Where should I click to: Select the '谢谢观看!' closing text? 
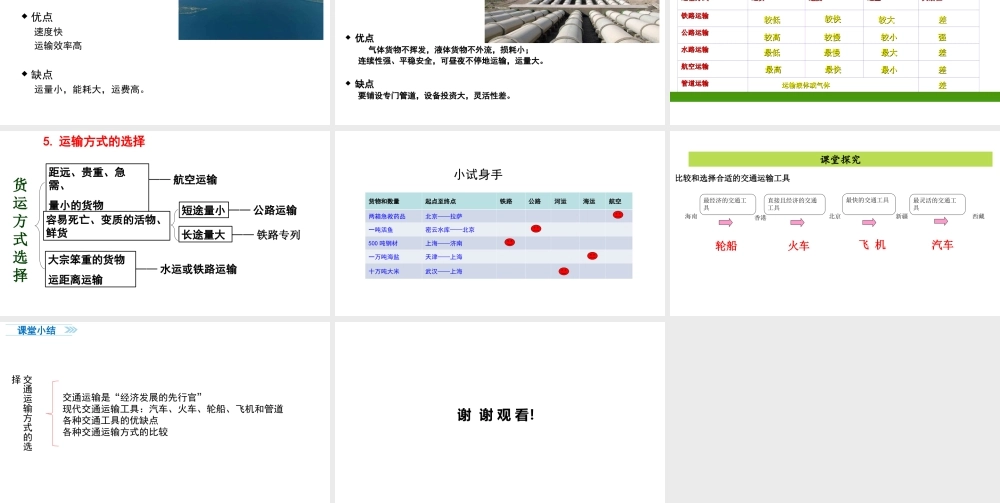[x=496, y=415]
